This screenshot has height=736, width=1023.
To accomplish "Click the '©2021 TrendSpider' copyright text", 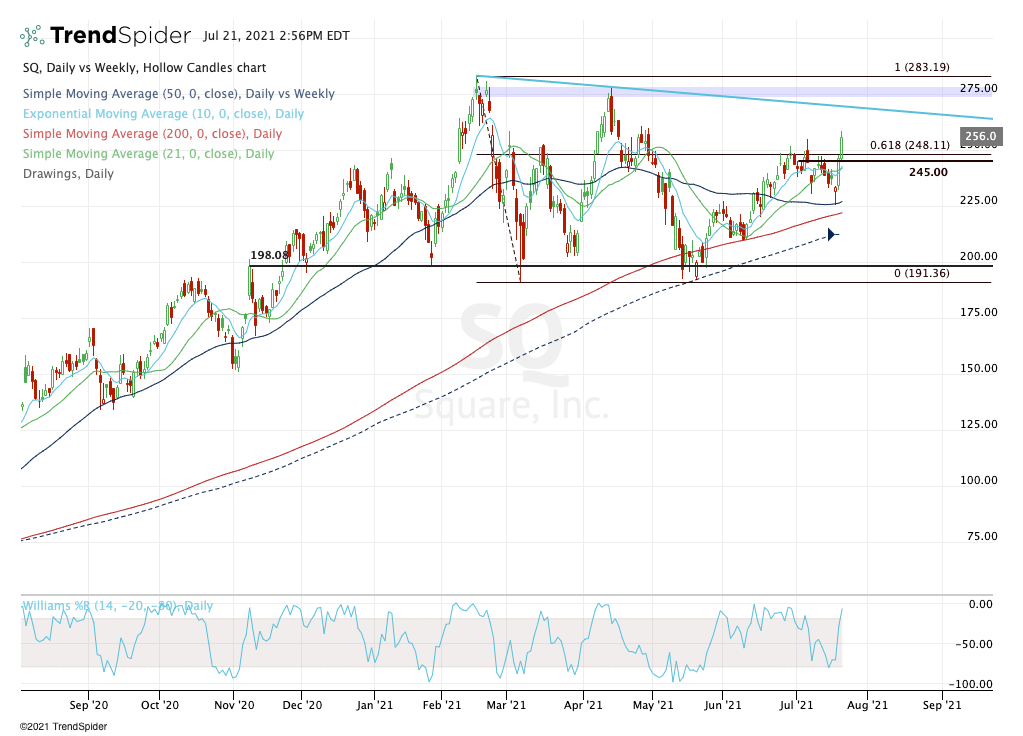I will [x=63, y=726].
